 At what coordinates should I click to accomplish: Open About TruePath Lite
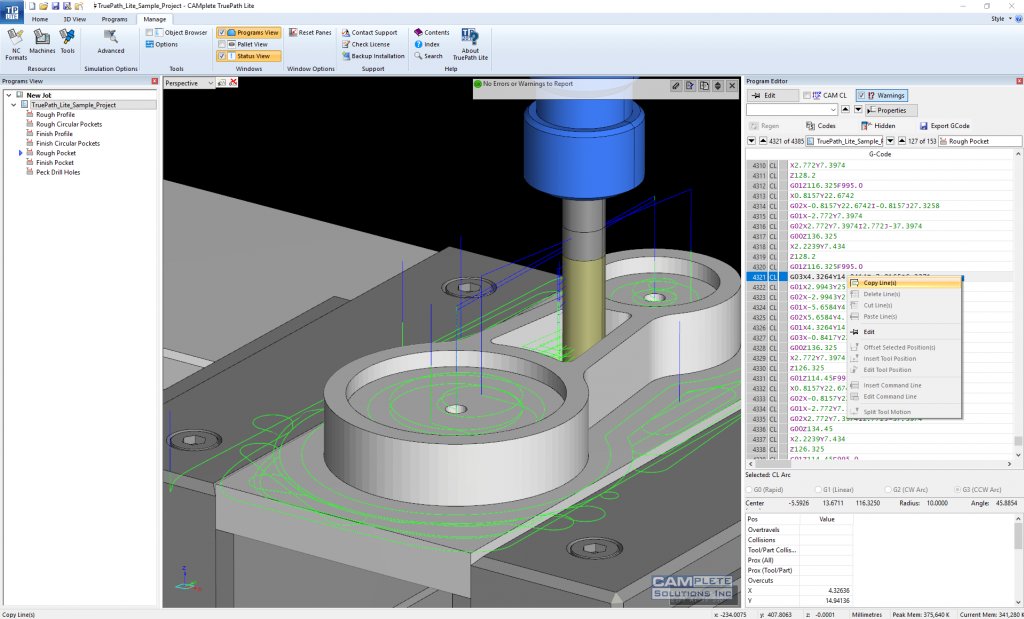pyautogui.click(x=470, y=44)
